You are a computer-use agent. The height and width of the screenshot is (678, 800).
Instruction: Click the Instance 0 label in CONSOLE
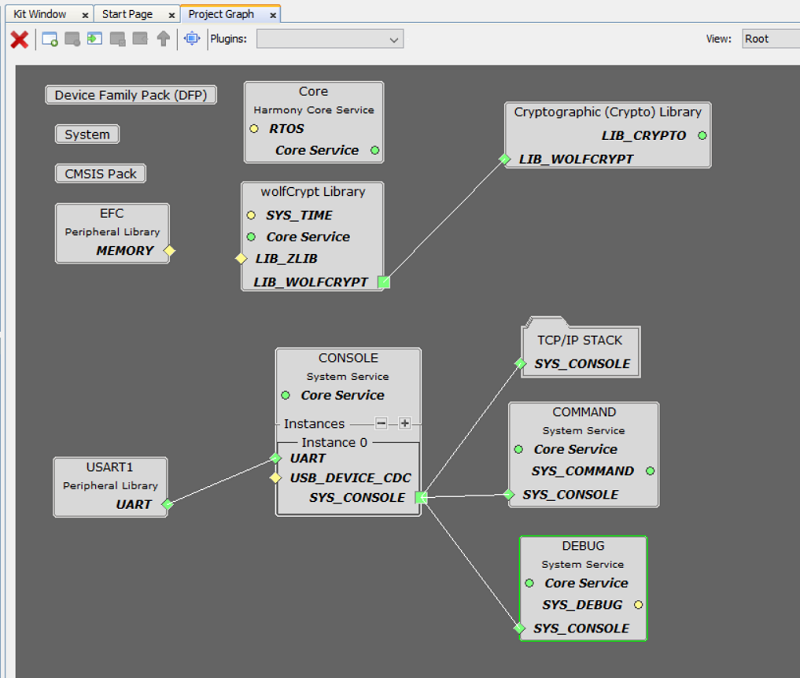coord(334,442)
